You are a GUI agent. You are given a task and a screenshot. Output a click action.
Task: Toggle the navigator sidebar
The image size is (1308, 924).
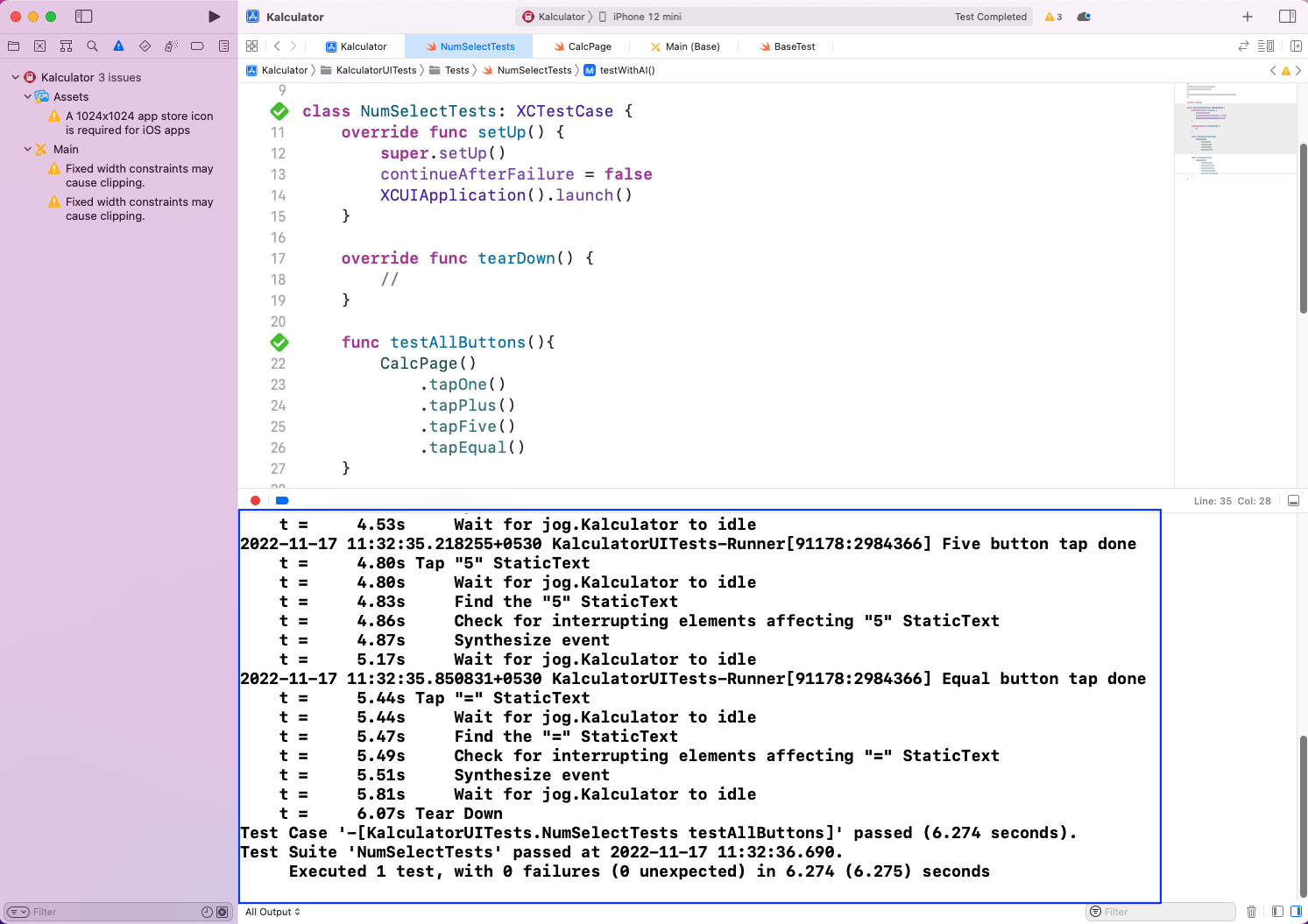84,17
